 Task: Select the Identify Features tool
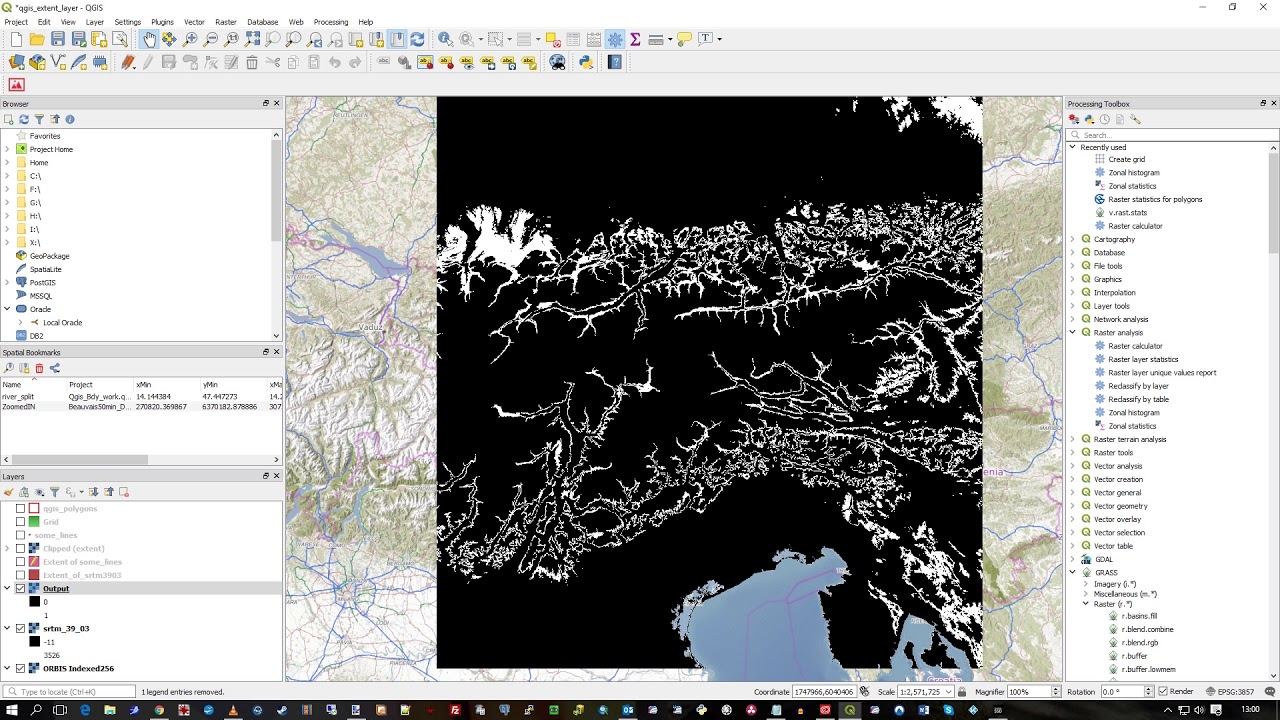click(x=445, y=39)
